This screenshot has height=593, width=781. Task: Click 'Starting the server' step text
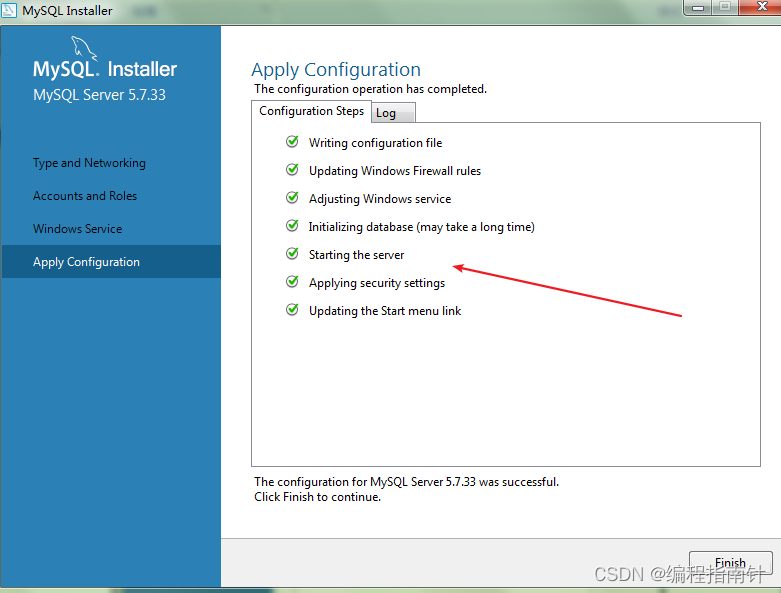356,255
